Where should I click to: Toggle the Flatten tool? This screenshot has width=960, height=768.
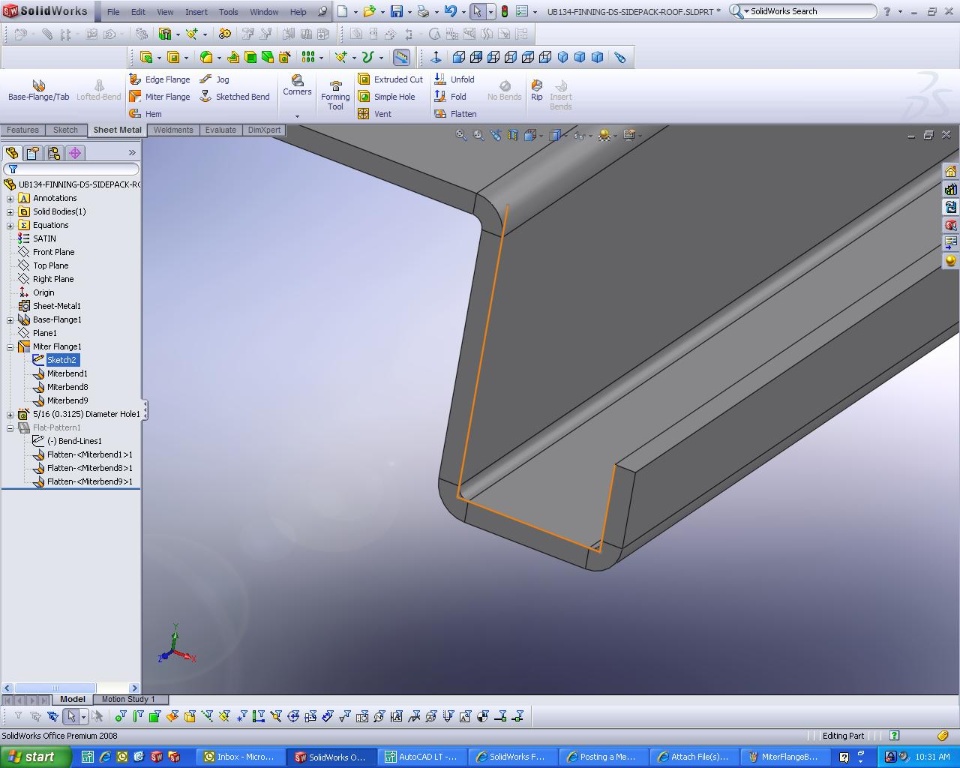tap(455, 114)
